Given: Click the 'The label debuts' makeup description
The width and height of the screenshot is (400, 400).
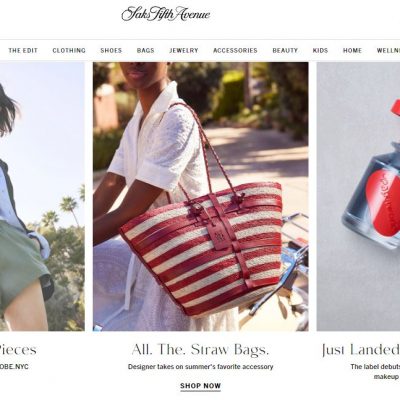Looking at the screenshot, I should click(x=375, y=371).
